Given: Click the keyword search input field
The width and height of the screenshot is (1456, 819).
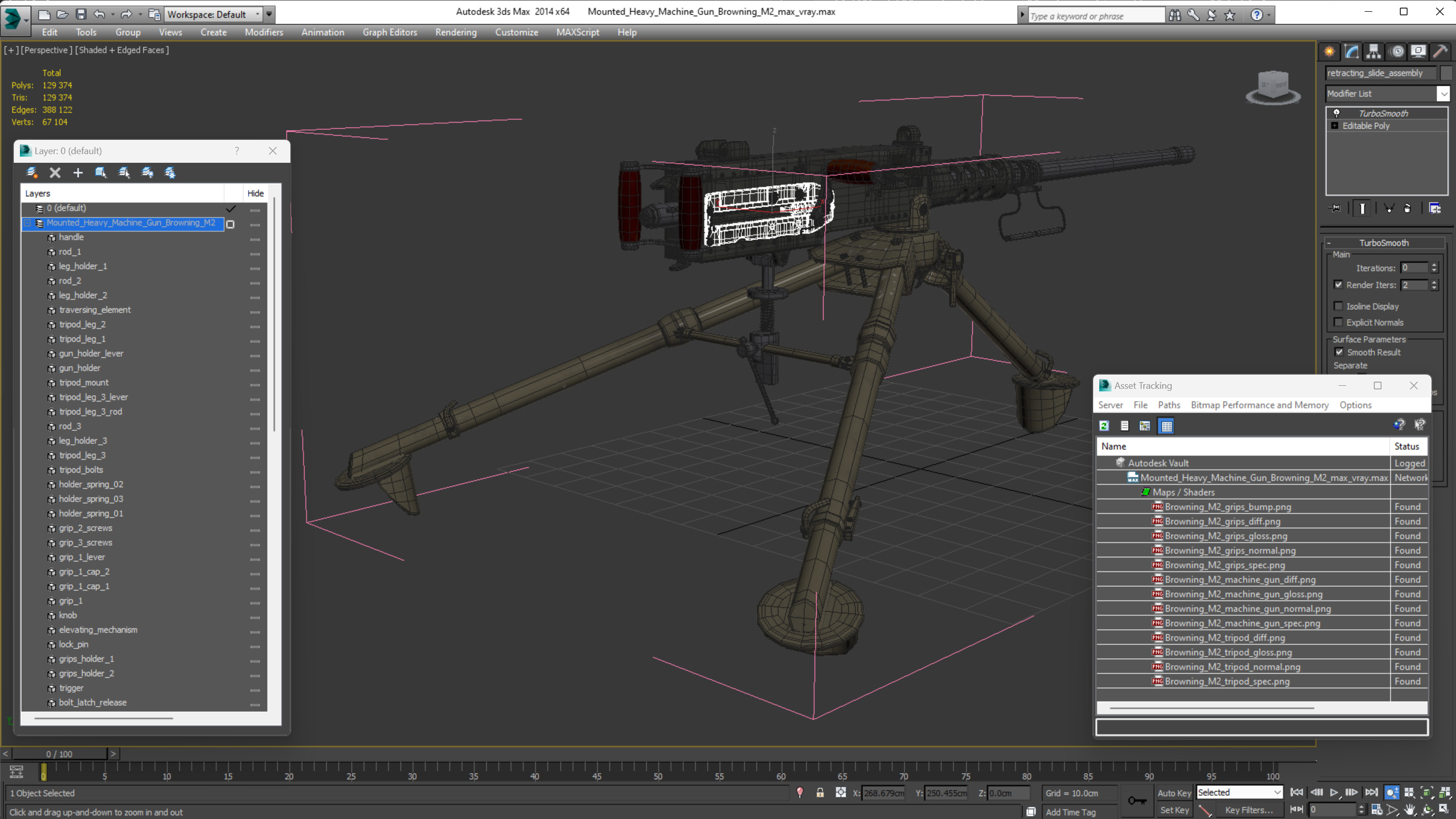Looking at the screenshot, I should [x=1097, y=16].
